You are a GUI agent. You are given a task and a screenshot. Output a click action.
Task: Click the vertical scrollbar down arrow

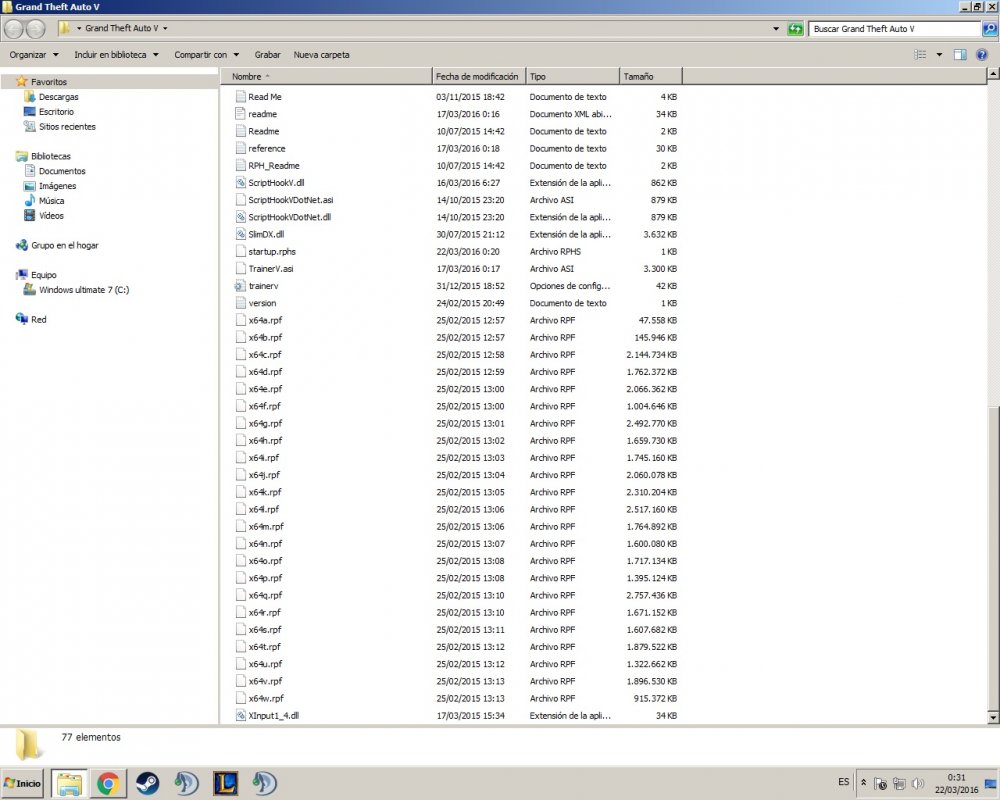pyautogui.click(x=993, y=718)
